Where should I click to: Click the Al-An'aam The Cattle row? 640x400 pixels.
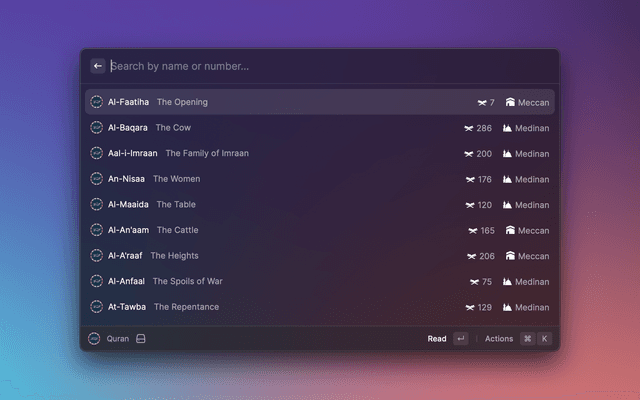coord(320,230)
